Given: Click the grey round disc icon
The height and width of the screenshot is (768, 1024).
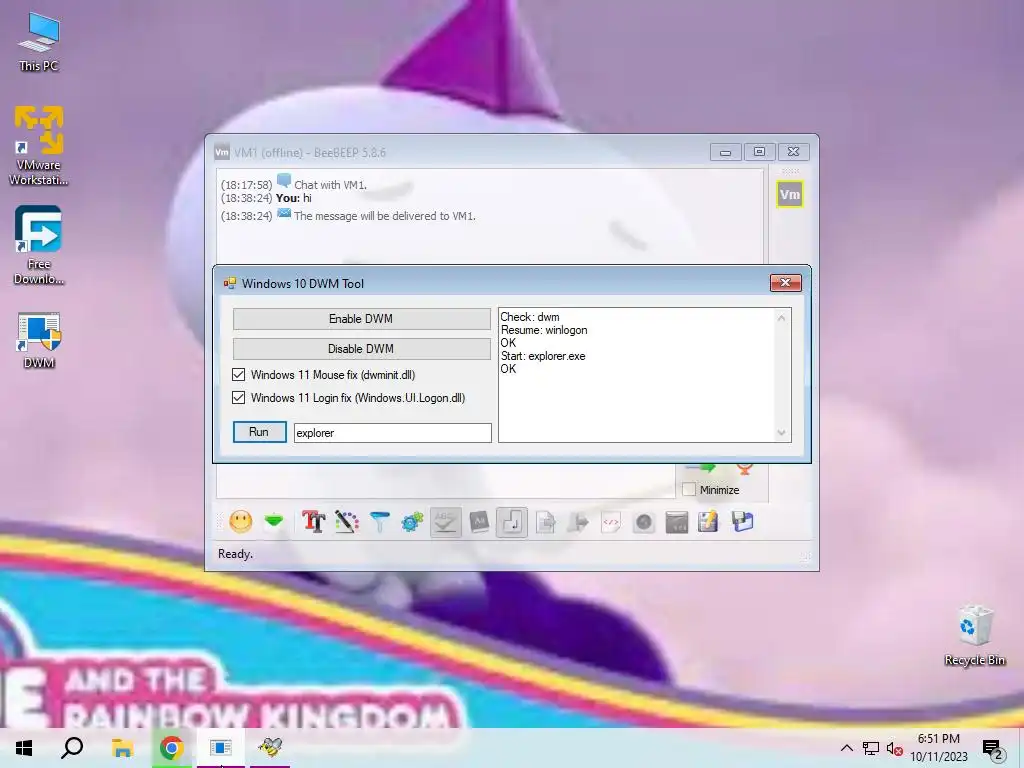Looking at the screenshot, I should pos(644,522).
